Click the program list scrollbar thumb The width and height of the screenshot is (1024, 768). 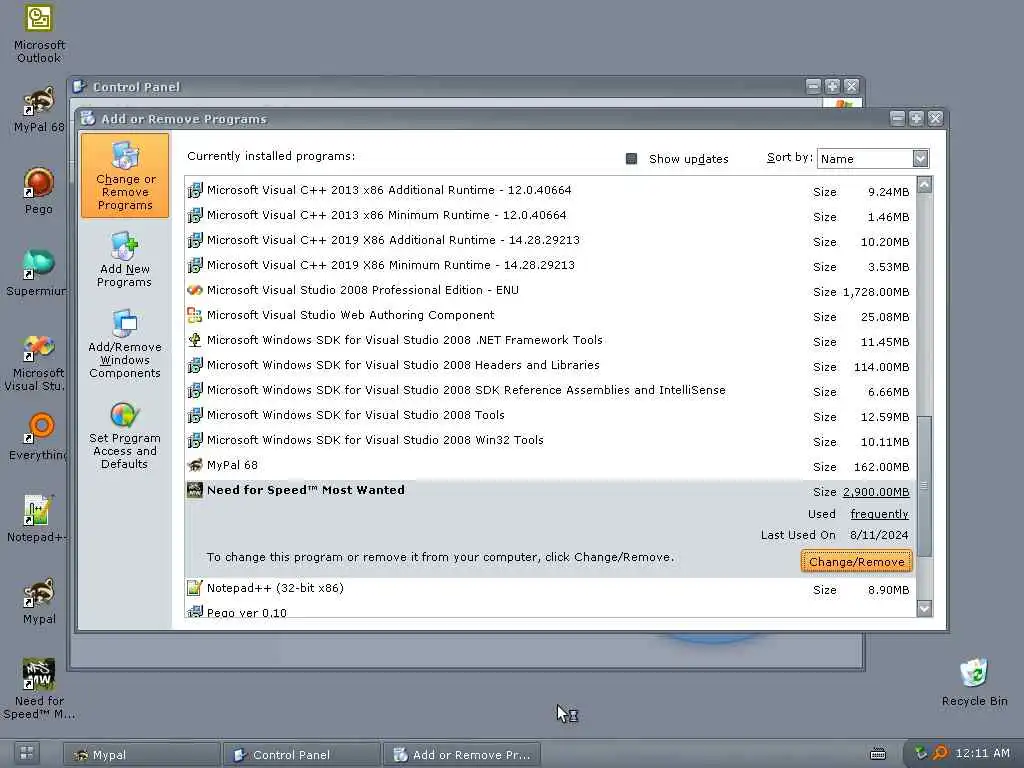coord(924,485)
